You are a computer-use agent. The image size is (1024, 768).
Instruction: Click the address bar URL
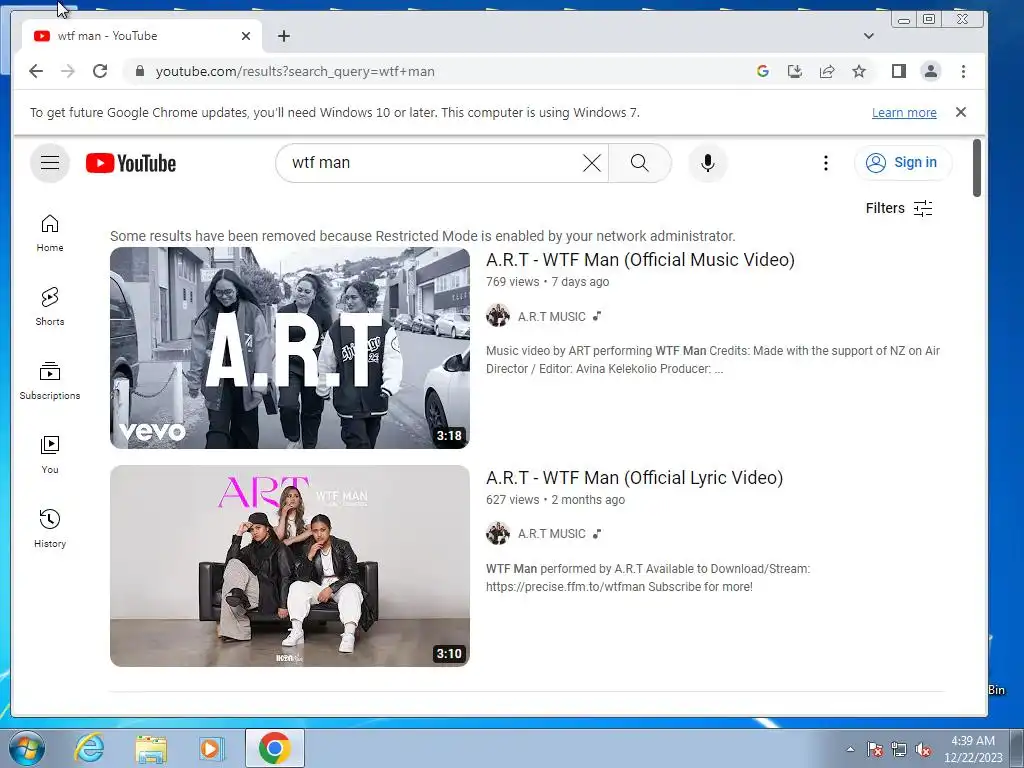pyautogui.click(x=295, y=71)
